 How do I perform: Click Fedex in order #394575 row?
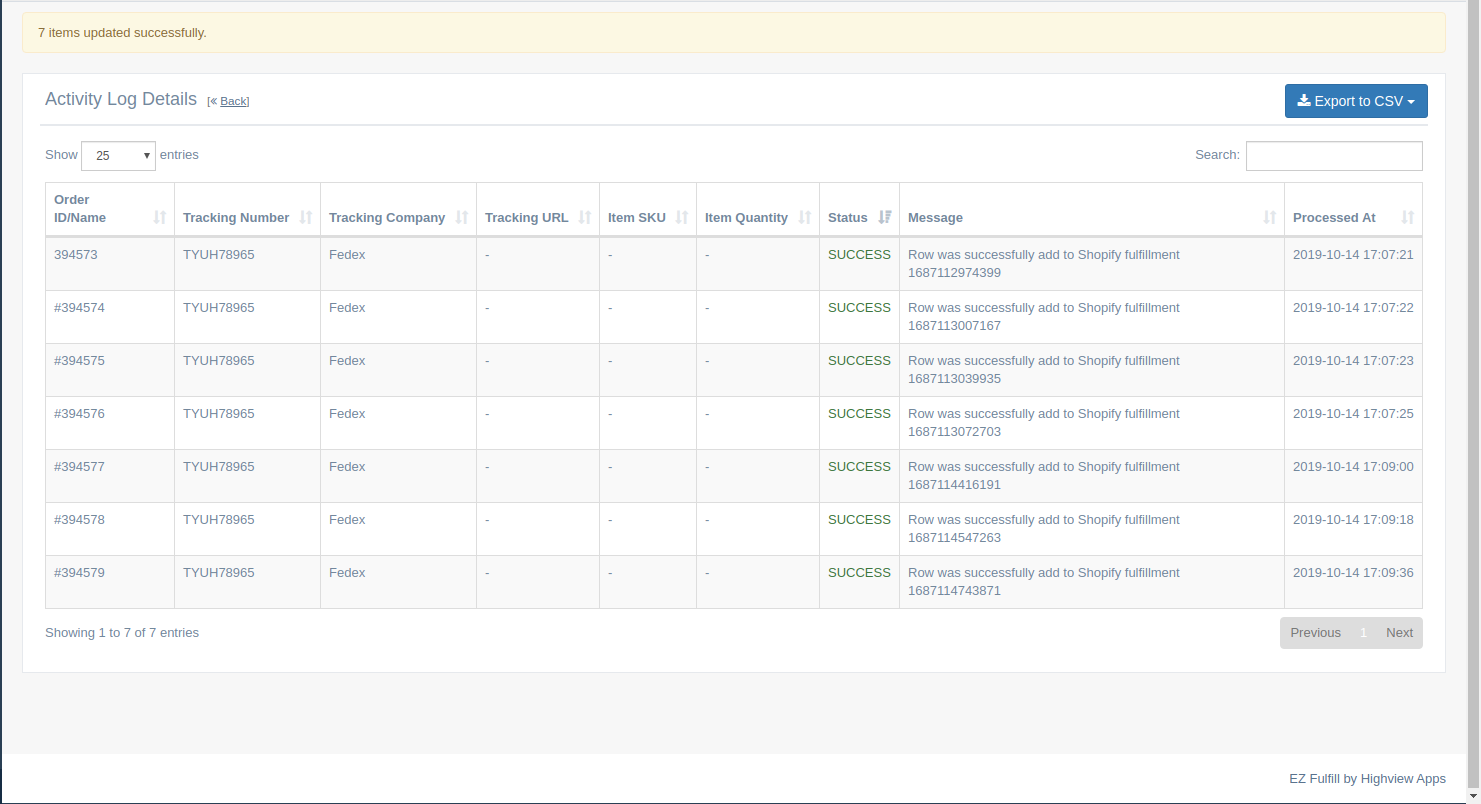pyautogui.click(x=347, y=361)
